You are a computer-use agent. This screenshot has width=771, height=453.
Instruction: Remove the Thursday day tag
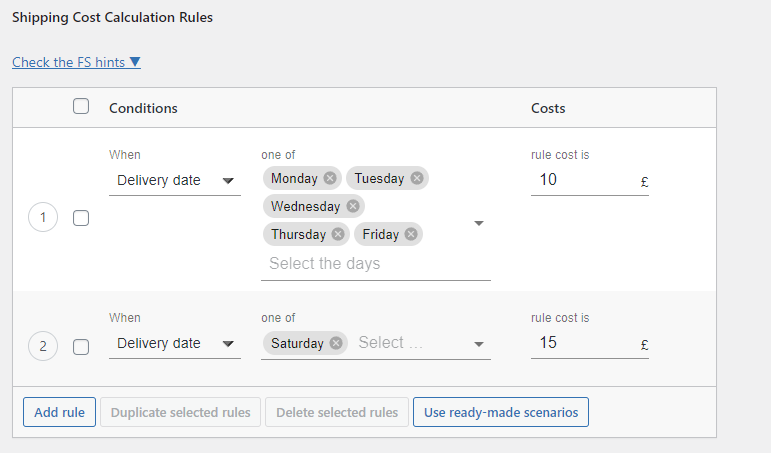(338, 234)
